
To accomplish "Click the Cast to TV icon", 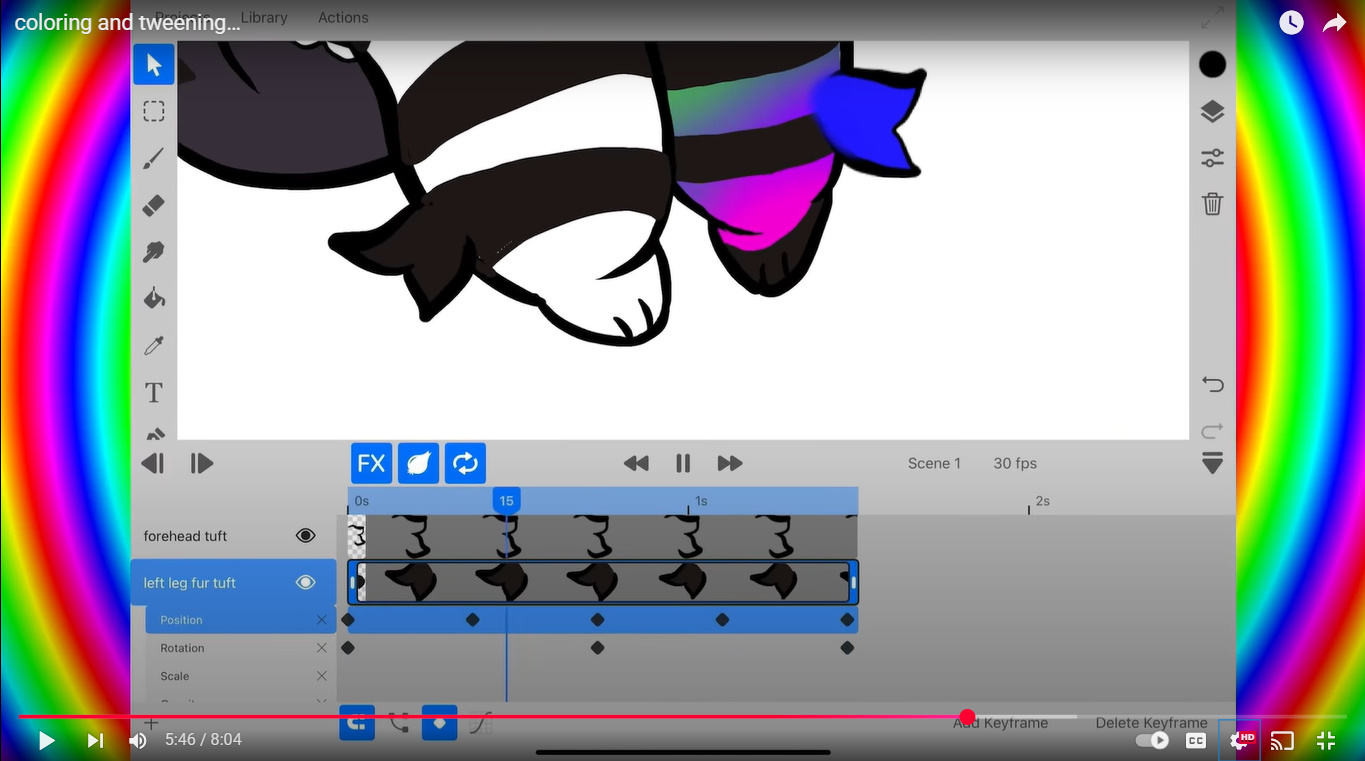I will click(x=1282, y=741).
